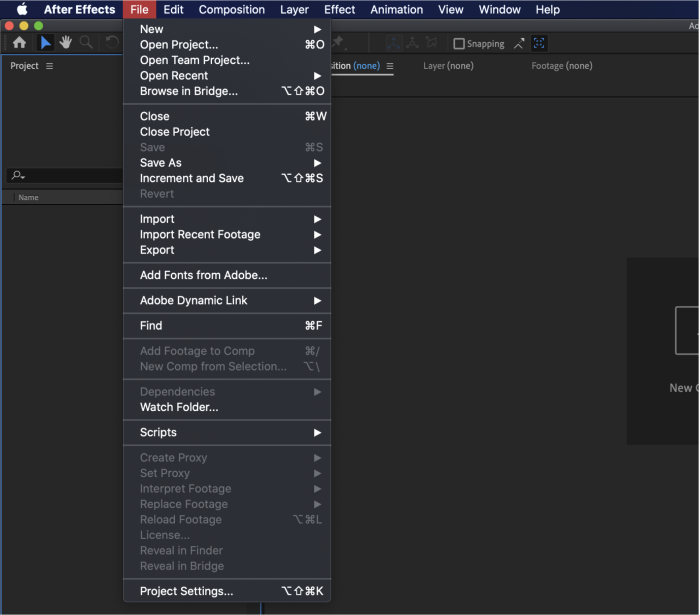Open the Layer menu
The width and height of the screenshot is (700, 615).
[294, 9]
